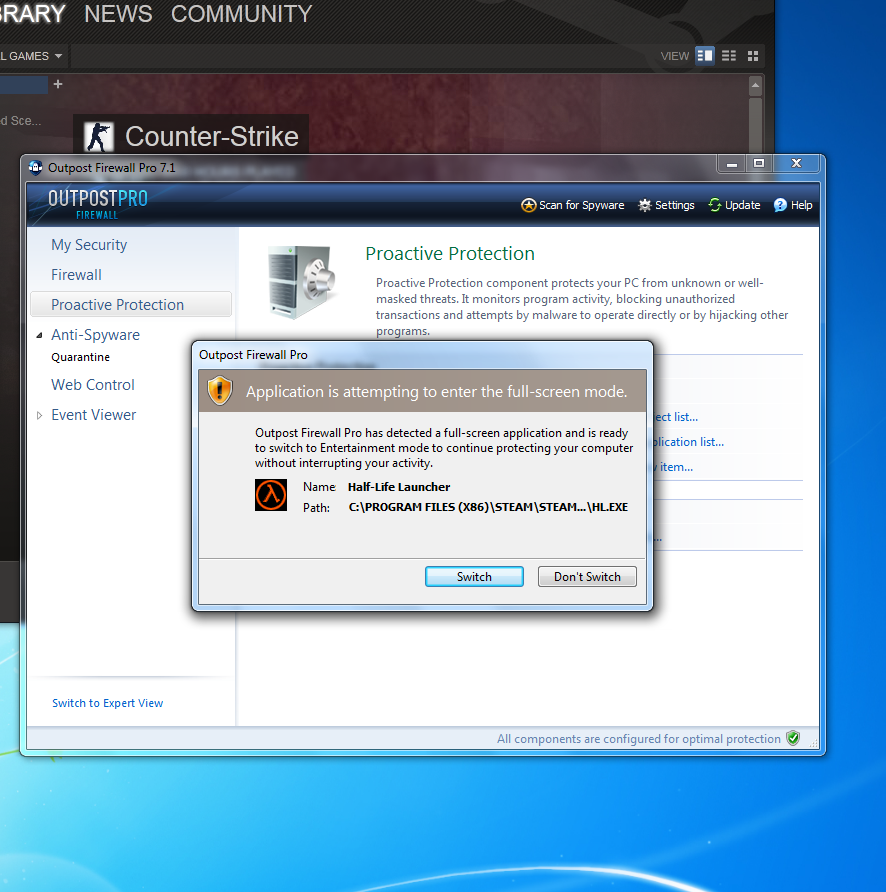Screen dimensions: 886x892
Task: Collapse the Anti-Spyware tree node
Action: pos(39,335)
